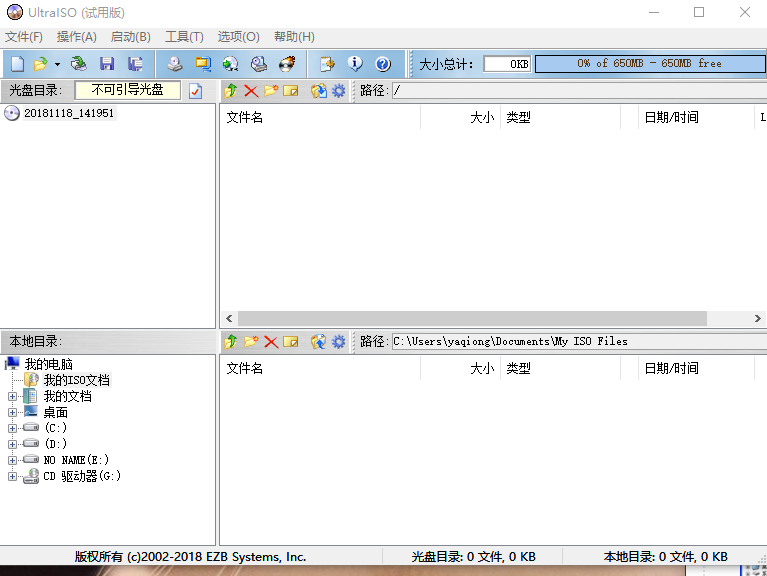Open the 文件(F) menu
767x576 pixels.
(x=23, y=37)
